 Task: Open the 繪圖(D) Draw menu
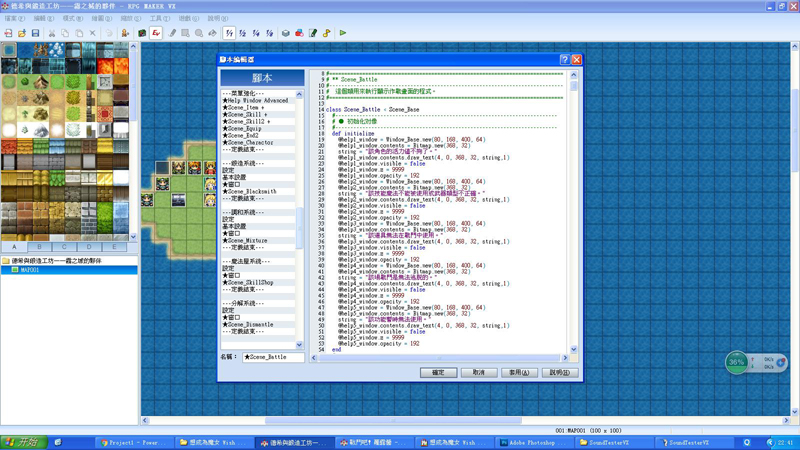point(102,18)
